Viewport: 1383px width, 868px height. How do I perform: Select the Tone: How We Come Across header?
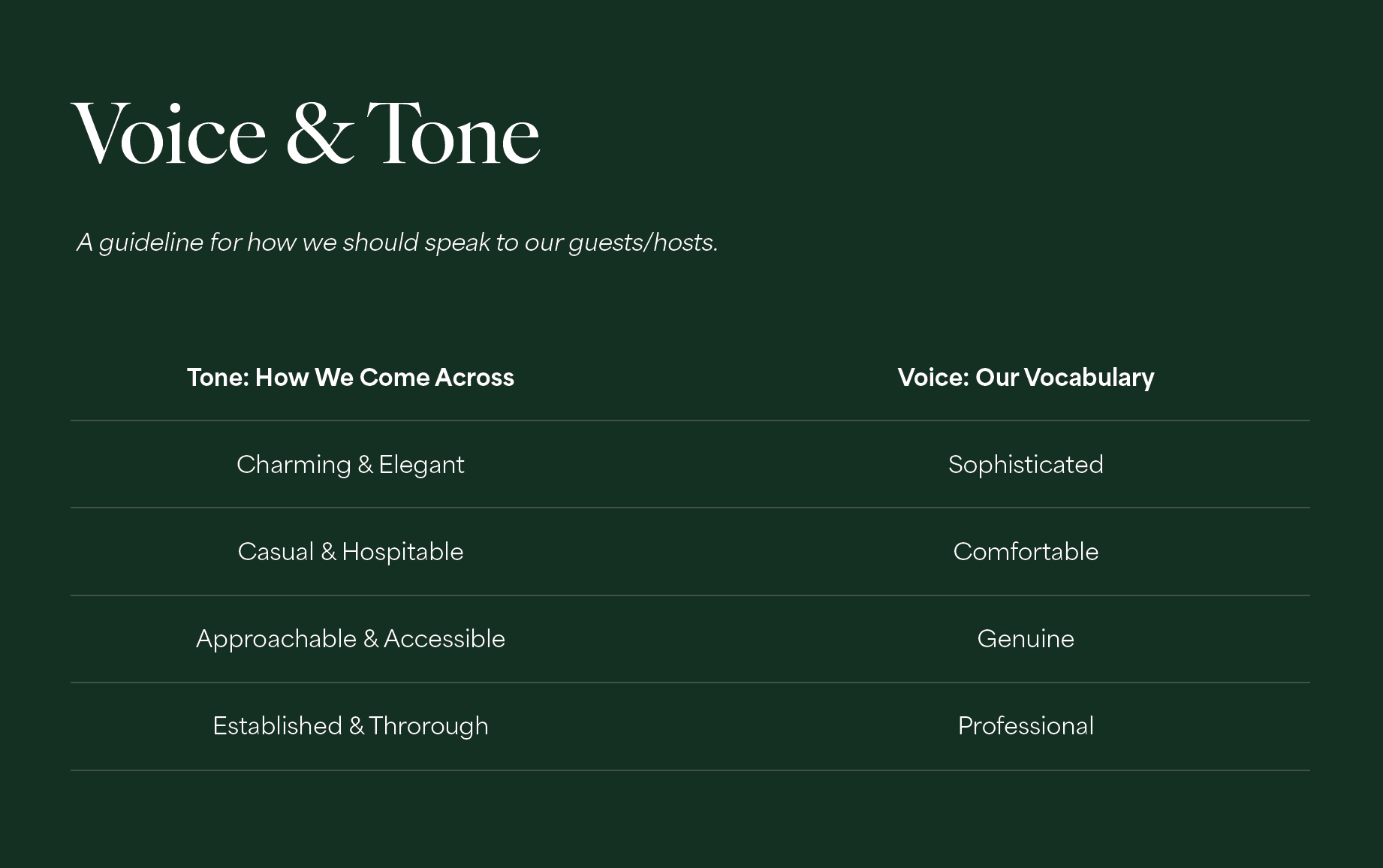(x=351, y=377)
